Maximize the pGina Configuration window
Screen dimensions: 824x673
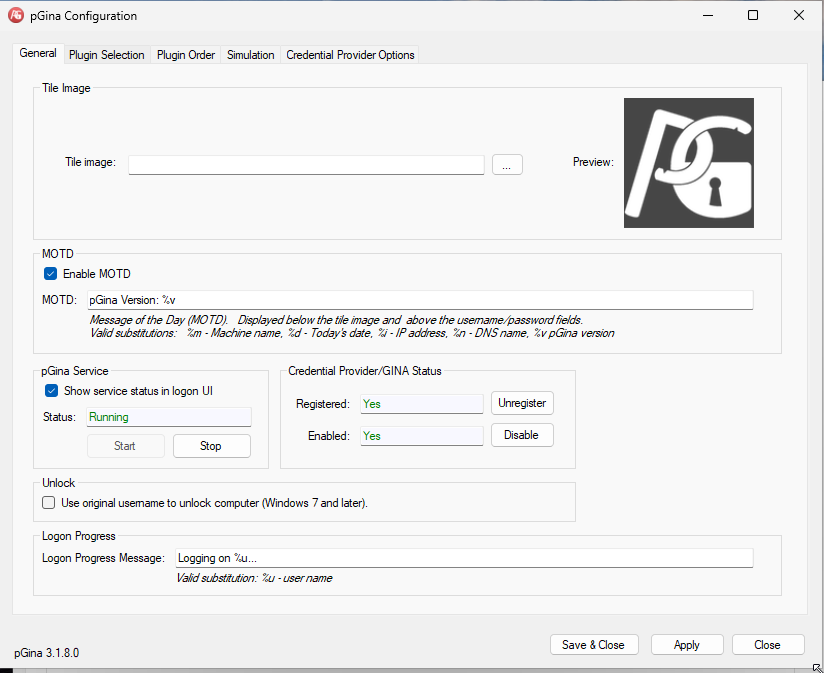click(753, 15)
